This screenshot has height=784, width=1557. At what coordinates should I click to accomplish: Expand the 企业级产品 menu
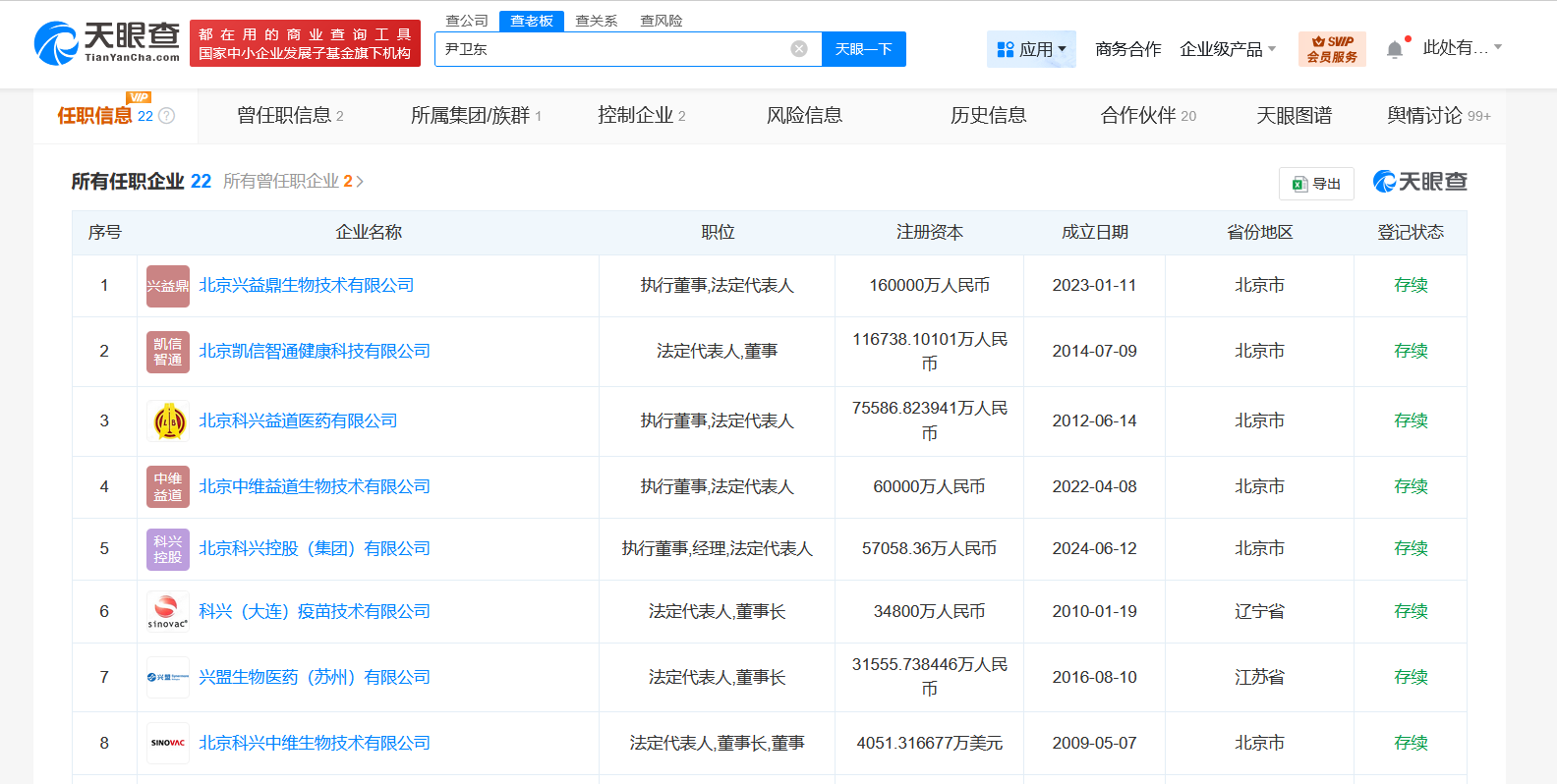click(x=1228, y=49)
